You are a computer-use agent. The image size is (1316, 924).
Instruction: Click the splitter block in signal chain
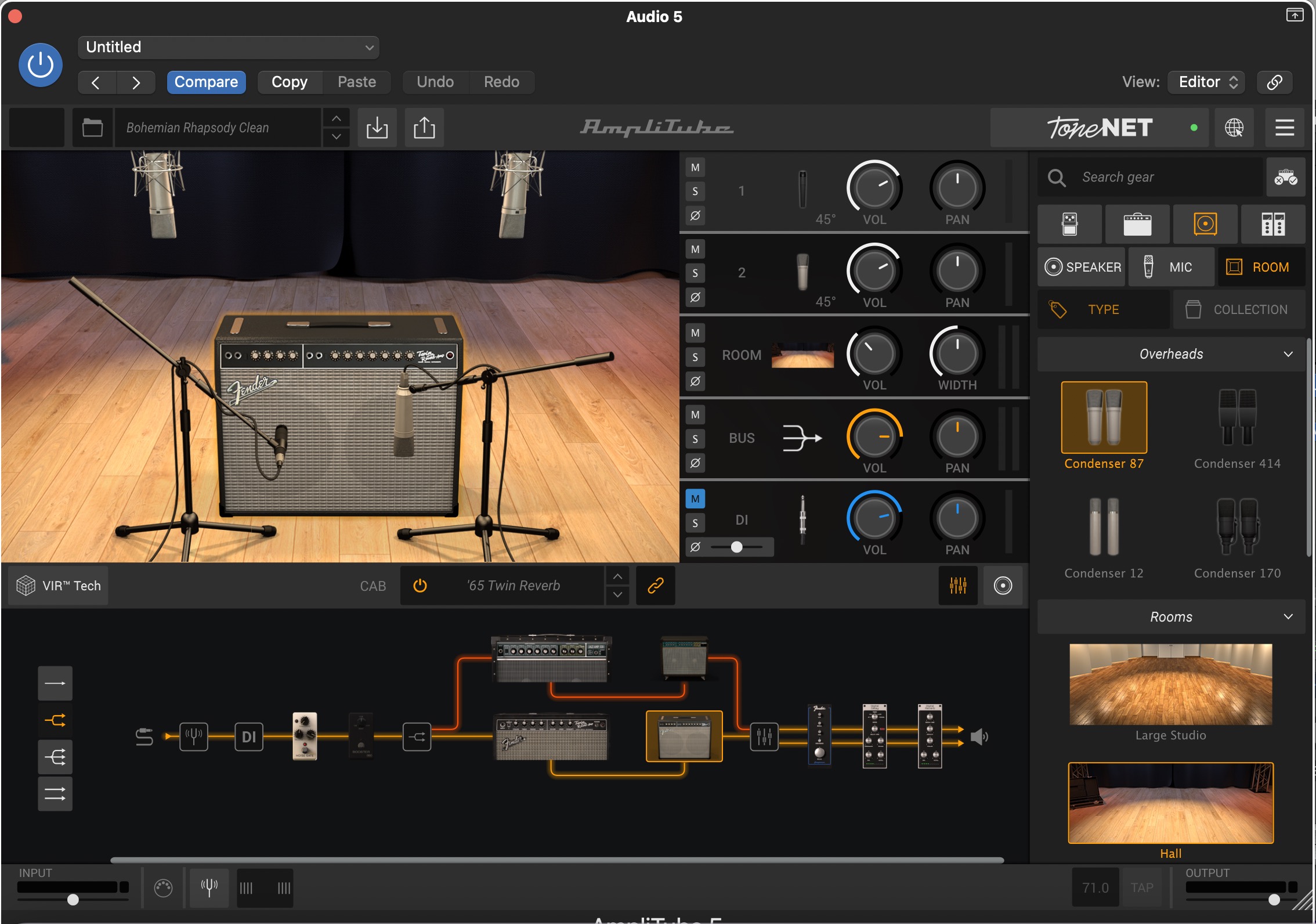(x=417, y=737)
